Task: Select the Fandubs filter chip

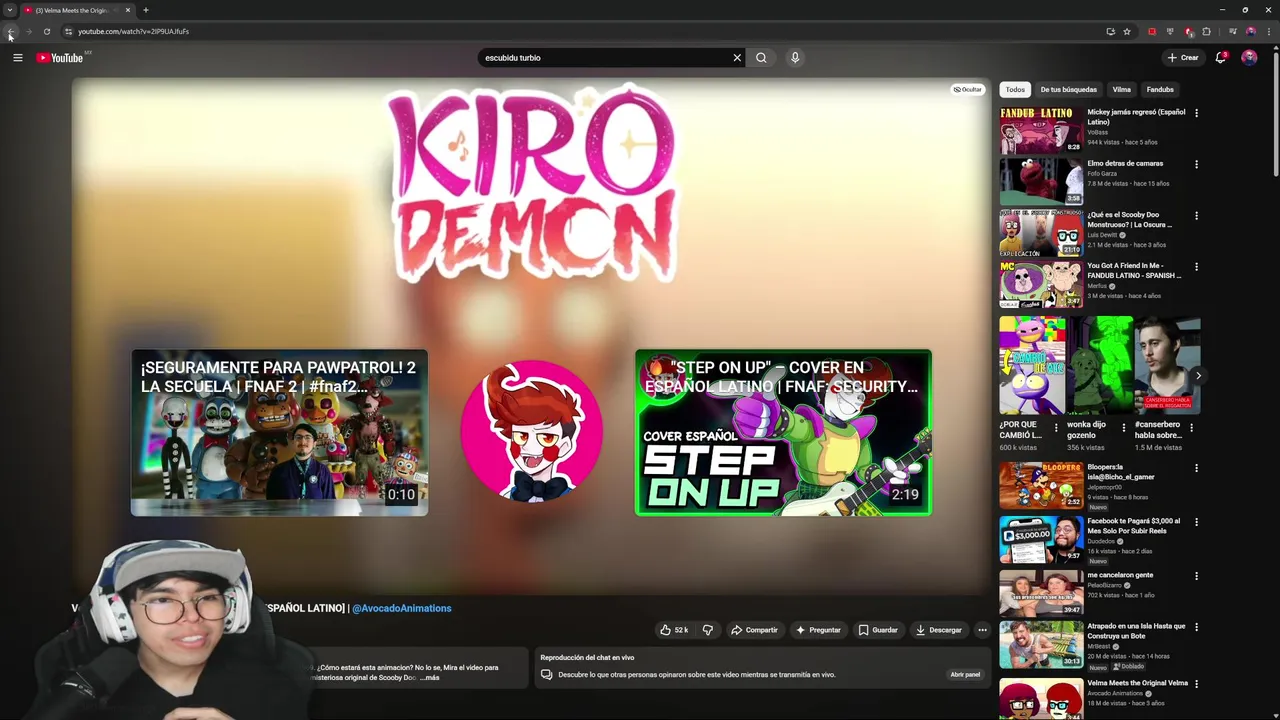Action: pos(1160,90)
